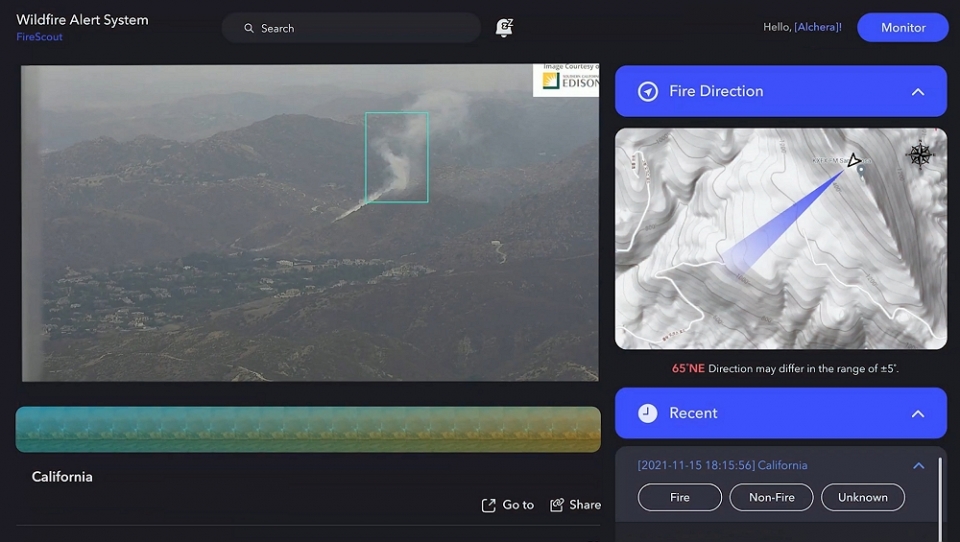Mark the alert as Fire
This screenshot has width=960, height=542.
pyautogui.click(x=680, y=497)
